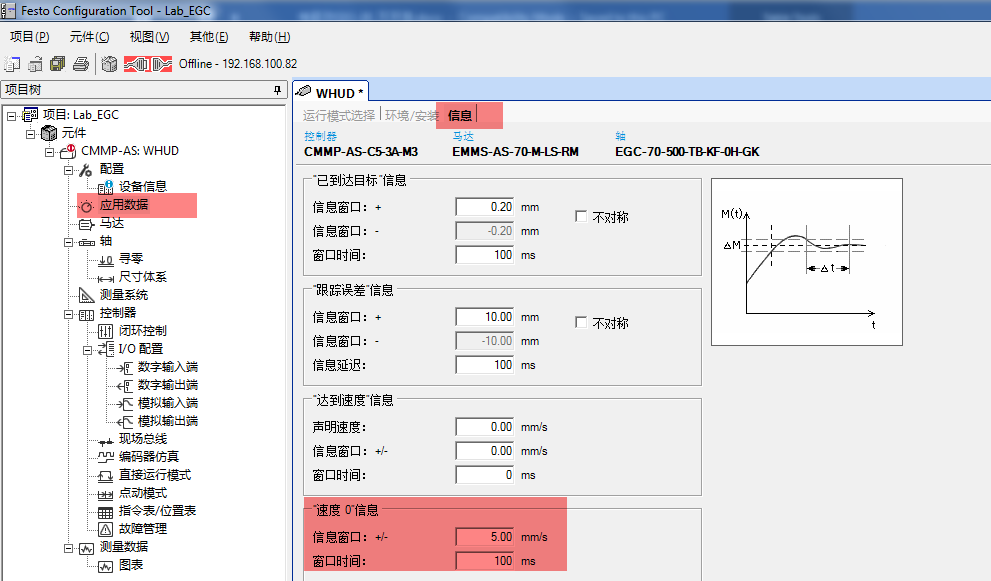Click the save all floppy disks icon
The image size is (991, 581).
point(58,64)
